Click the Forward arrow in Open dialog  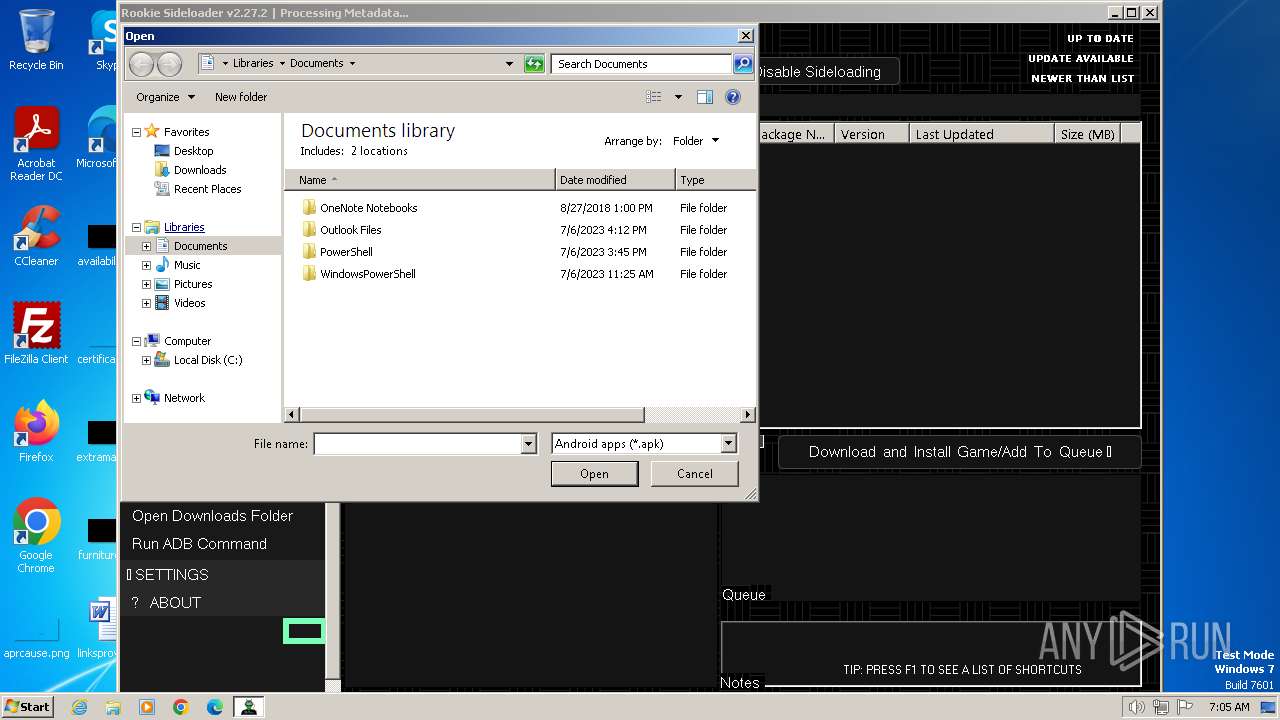click(x=169, y=64)
